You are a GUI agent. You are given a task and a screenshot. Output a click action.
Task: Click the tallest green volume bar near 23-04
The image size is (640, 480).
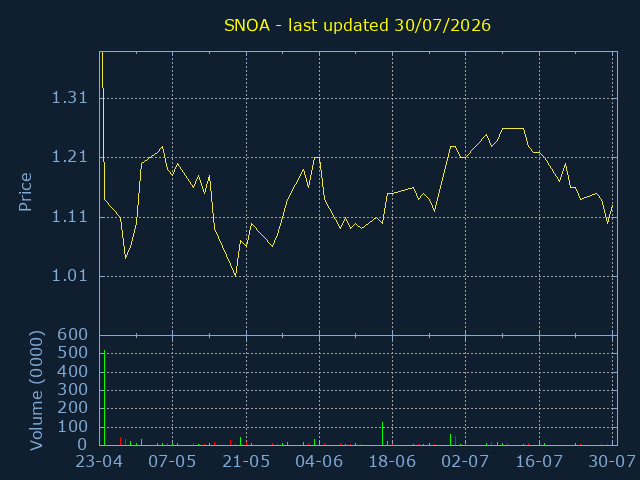104,398
